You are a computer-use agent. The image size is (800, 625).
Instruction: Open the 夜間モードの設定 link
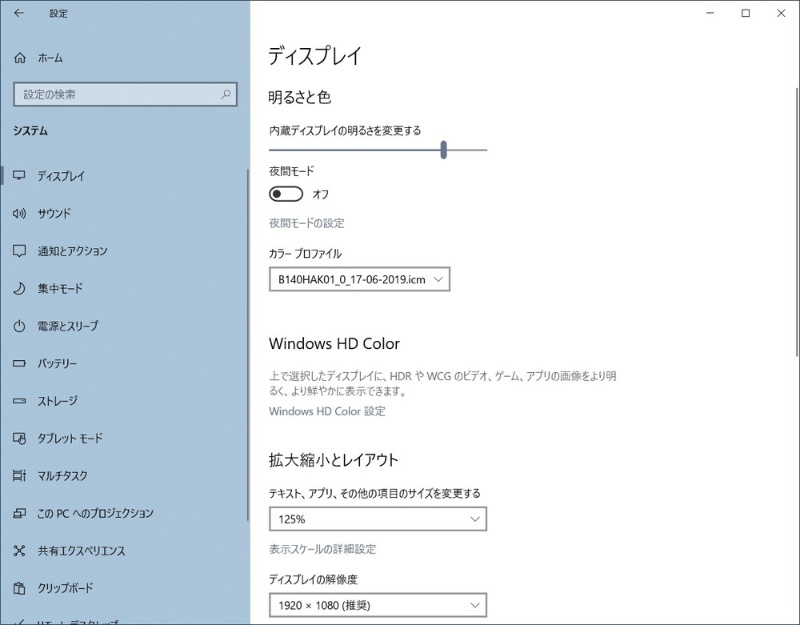[x=307, y=223]
